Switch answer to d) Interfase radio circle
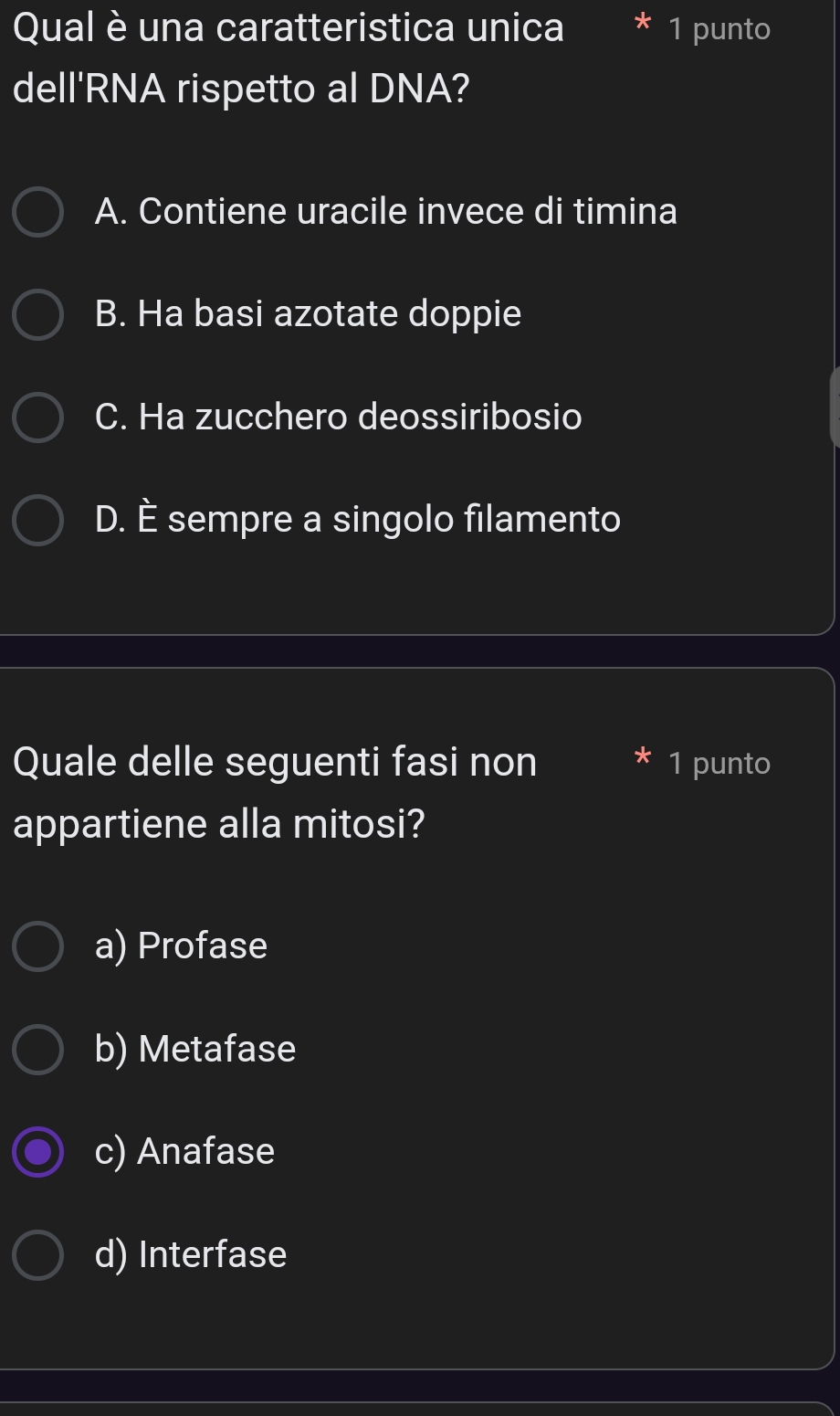 coord(38,1255)
